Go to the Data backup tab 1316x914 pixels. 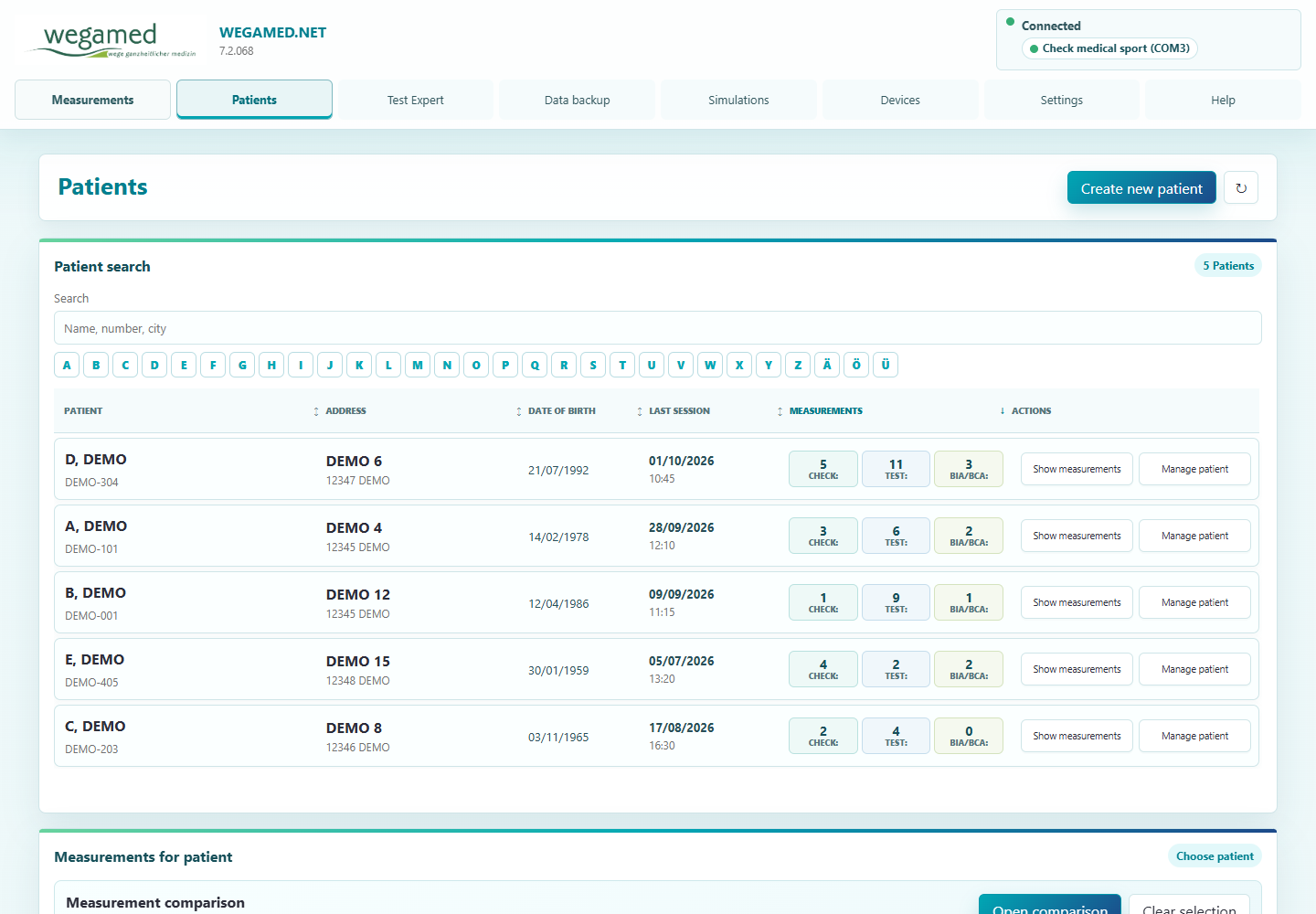click(x=577, y=100)
